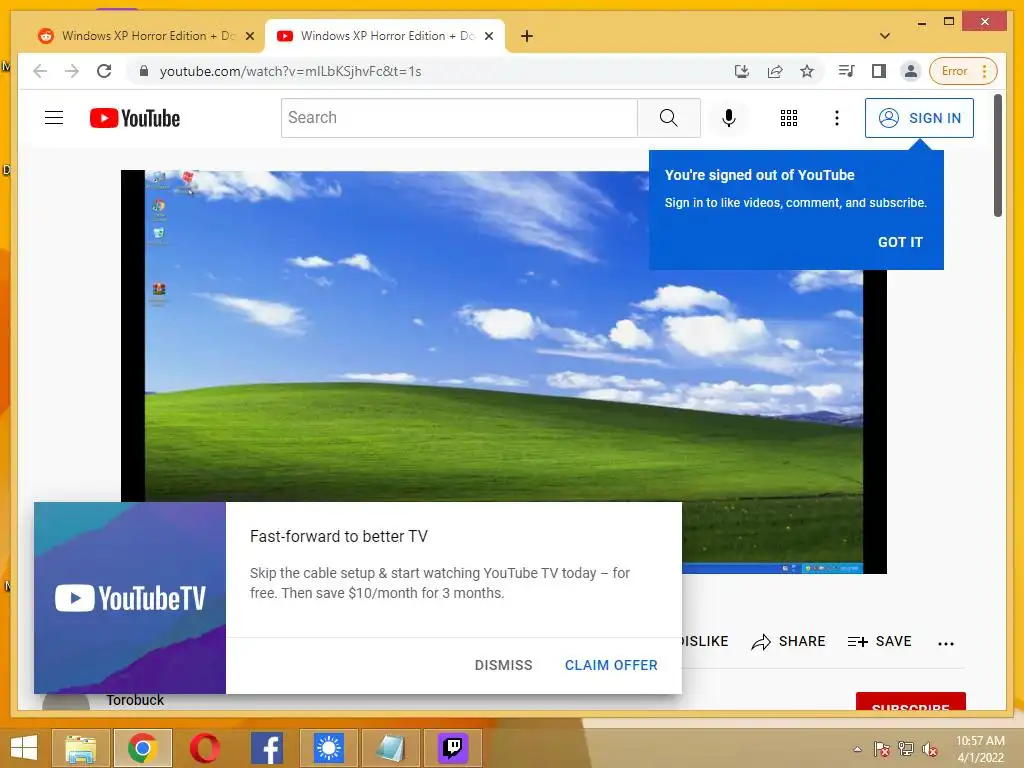Viewport: 1024px width, 768px height.
Task: Go forward with browser forward arrow
Action: tap(72, 71)
